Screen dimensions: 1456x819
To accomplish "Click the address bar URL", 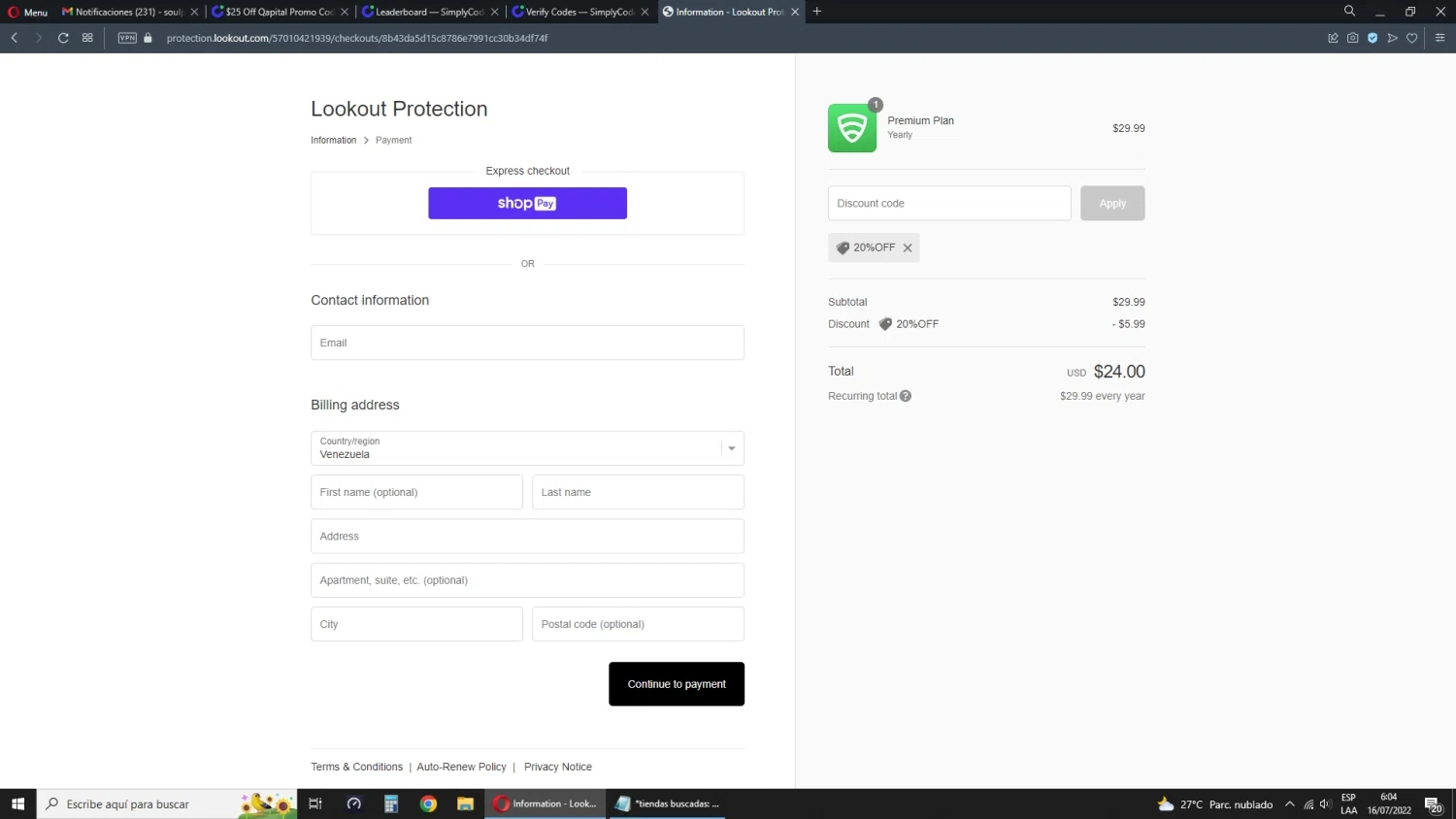I will coord(356,38).
